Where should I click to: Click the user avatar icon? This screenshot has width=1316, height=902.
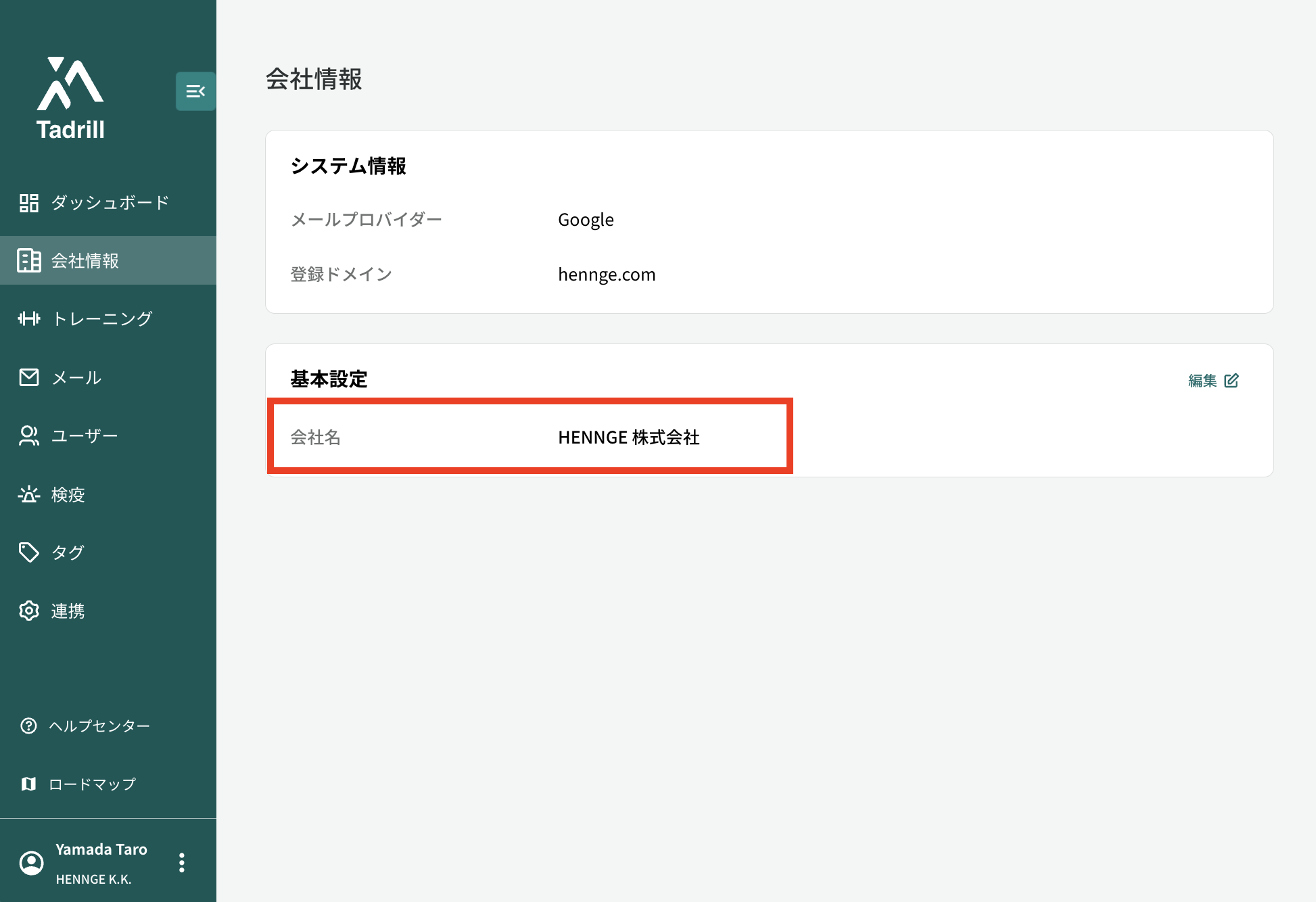(x=31, y=863)
